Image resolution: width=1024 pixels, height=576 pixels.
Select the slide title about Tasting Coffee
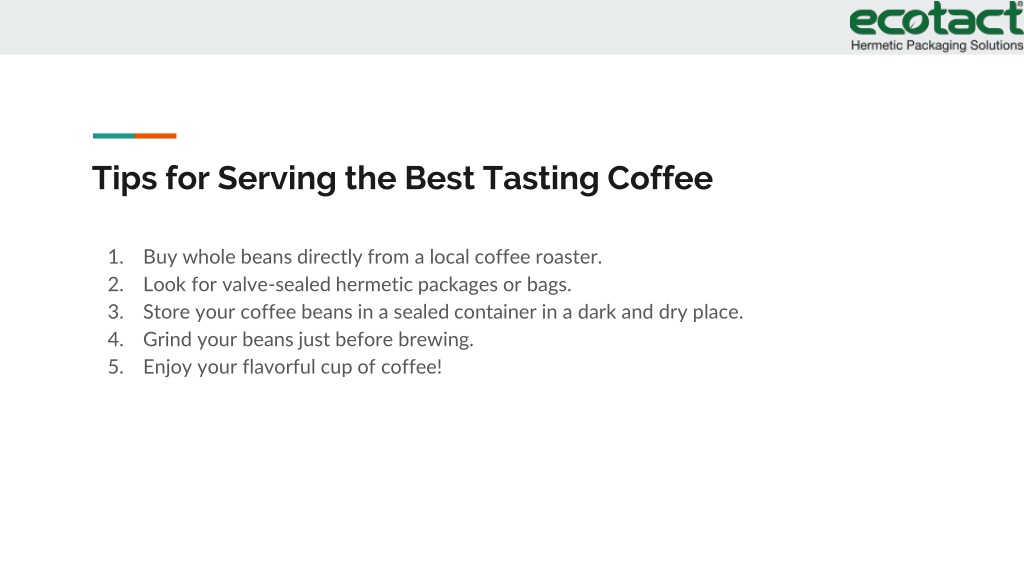click(x=402, y=178)
